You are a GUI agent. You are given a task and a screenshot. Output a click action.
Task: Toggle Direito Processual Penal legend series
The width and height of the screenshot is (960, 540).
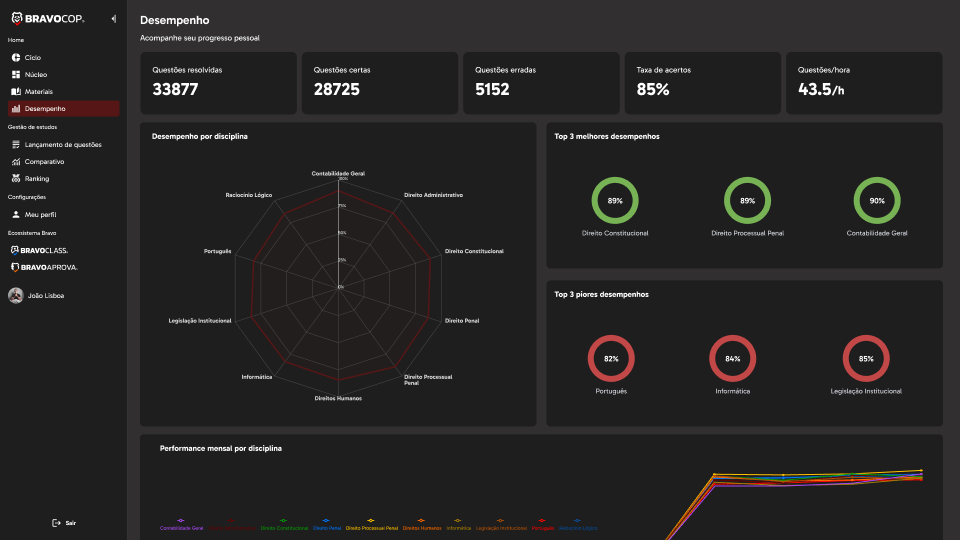(372, 525)
